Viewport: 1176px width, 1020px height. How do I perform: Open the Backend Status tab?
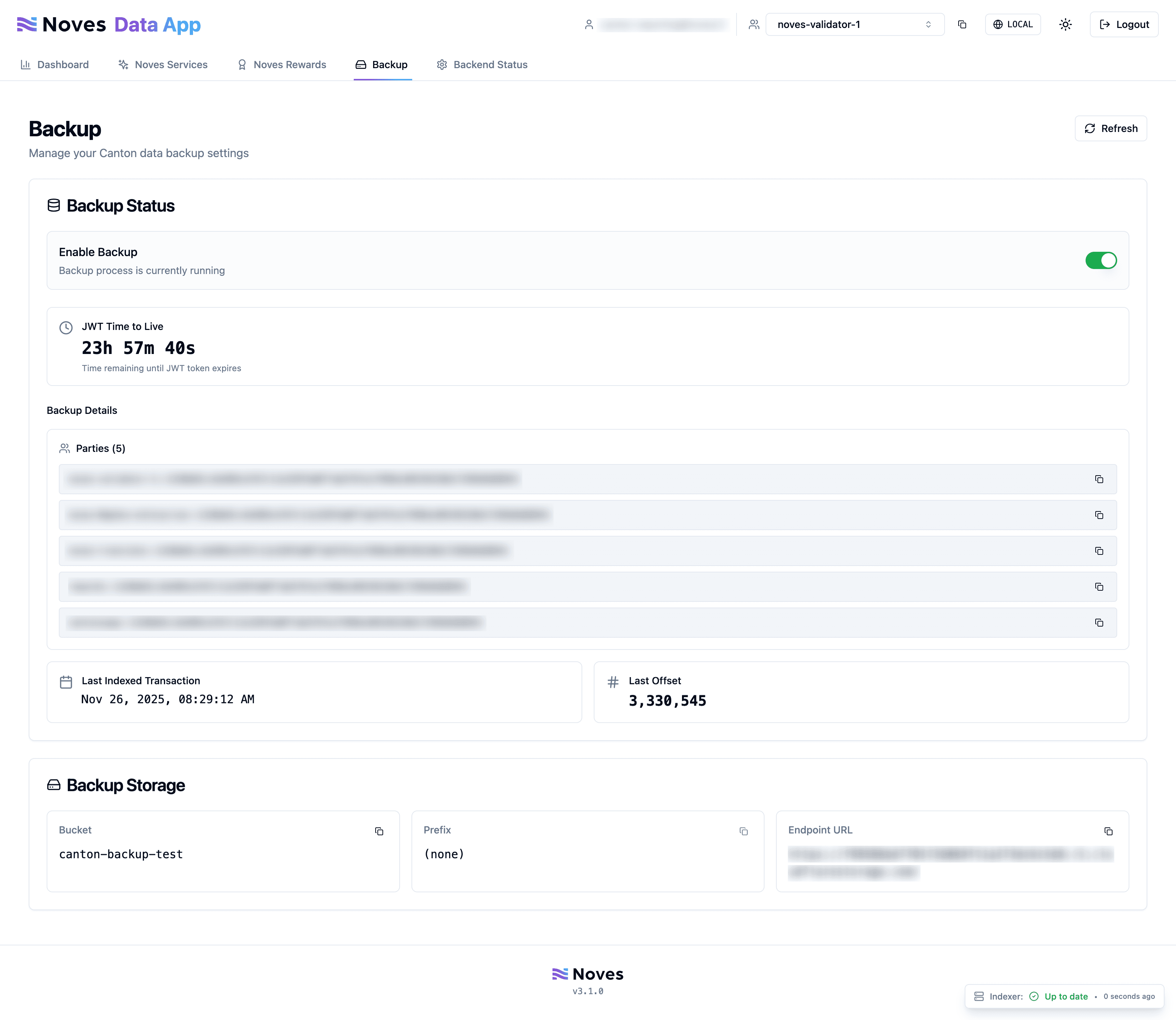pyautogui.click(x=482, y=65)
